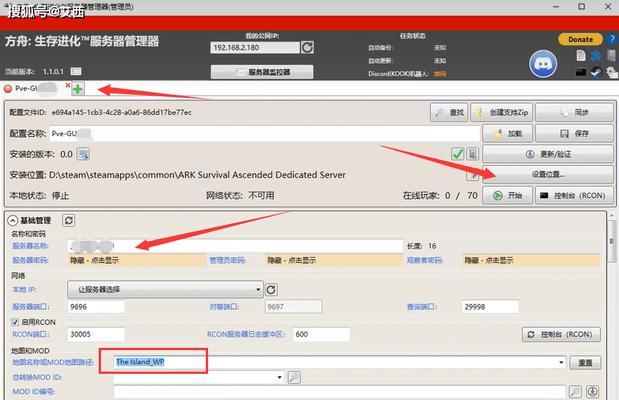Open the Discord icon link
Screen dimensions: 619x400
(x=543, y=64)
